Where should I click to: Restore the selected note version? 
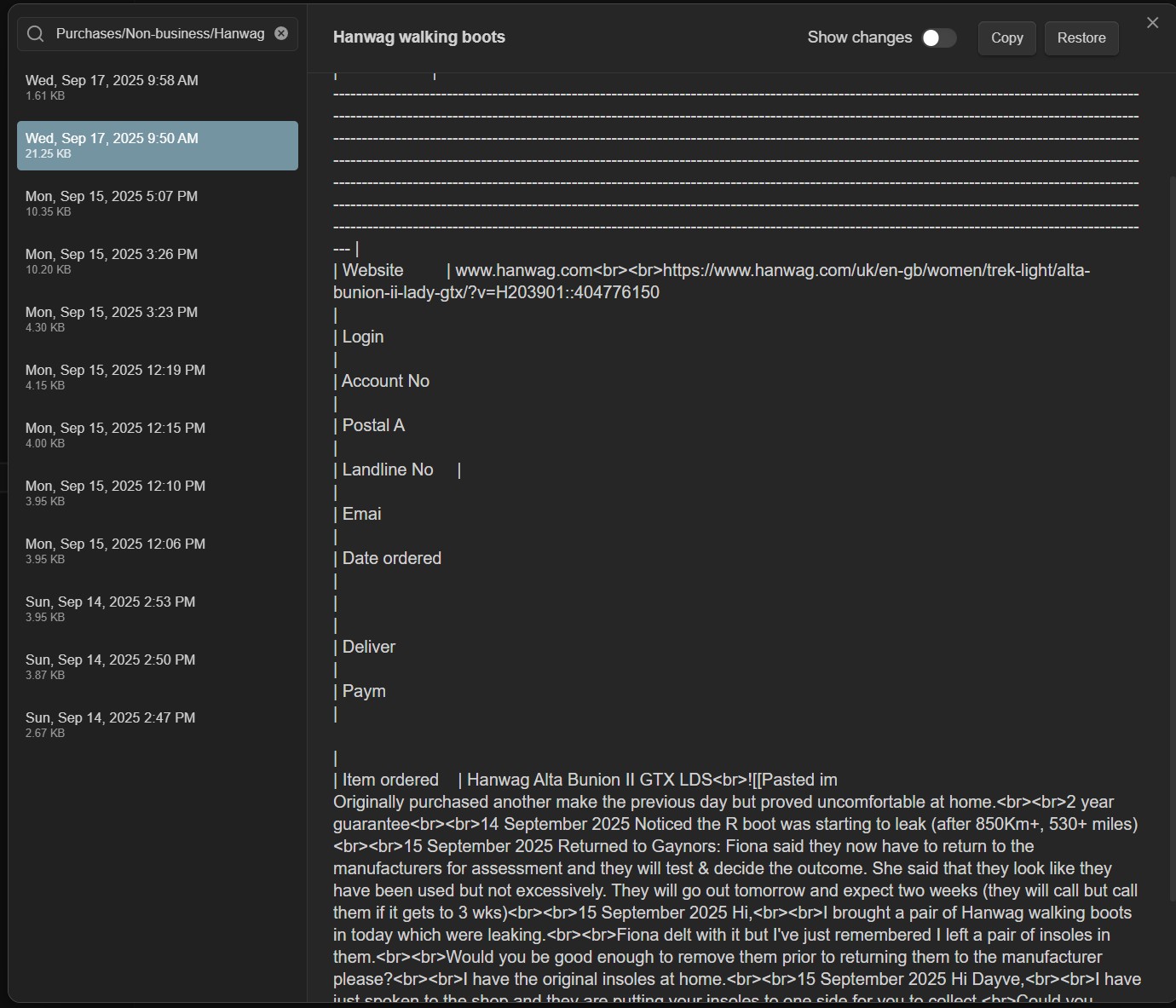click(1081, 38)
